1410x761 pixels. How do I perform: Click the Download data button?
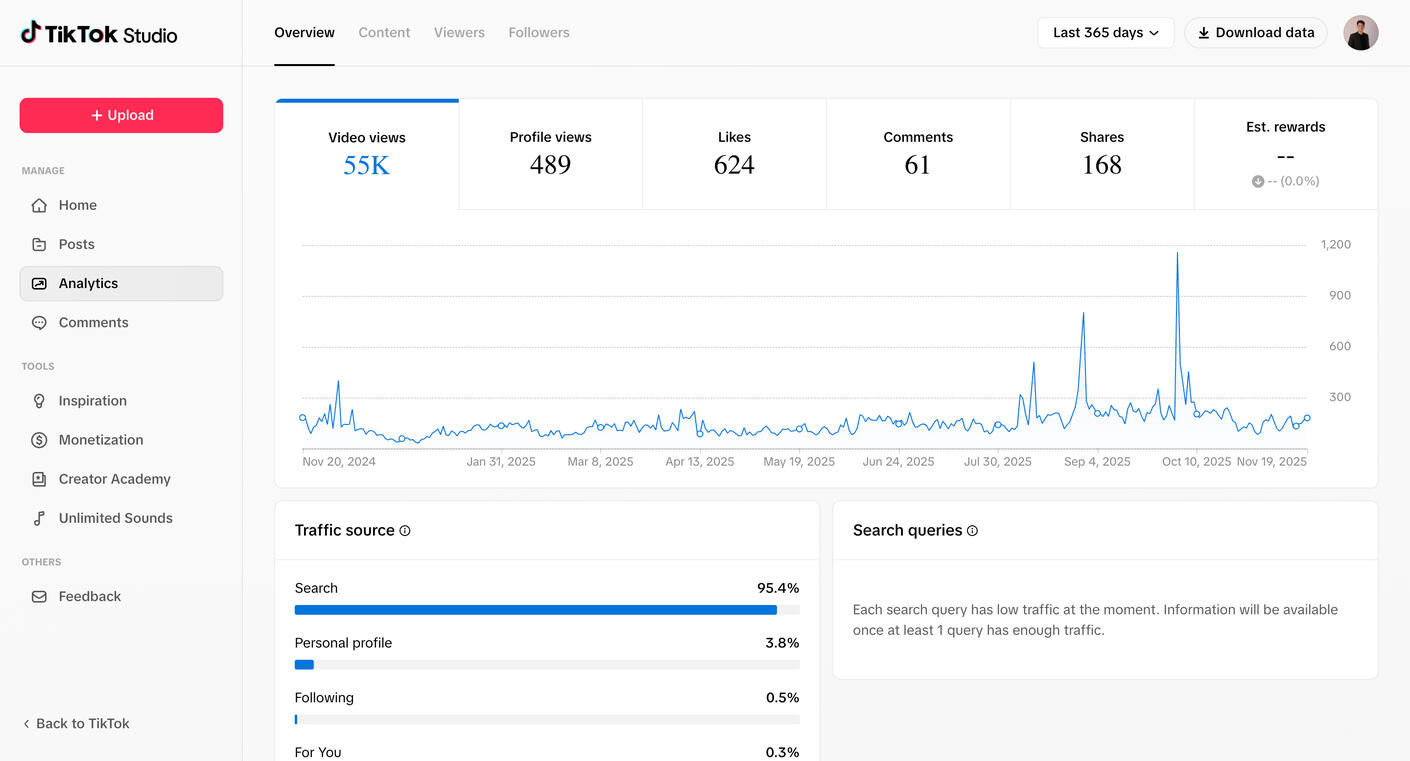click(x=1256, y=33)
